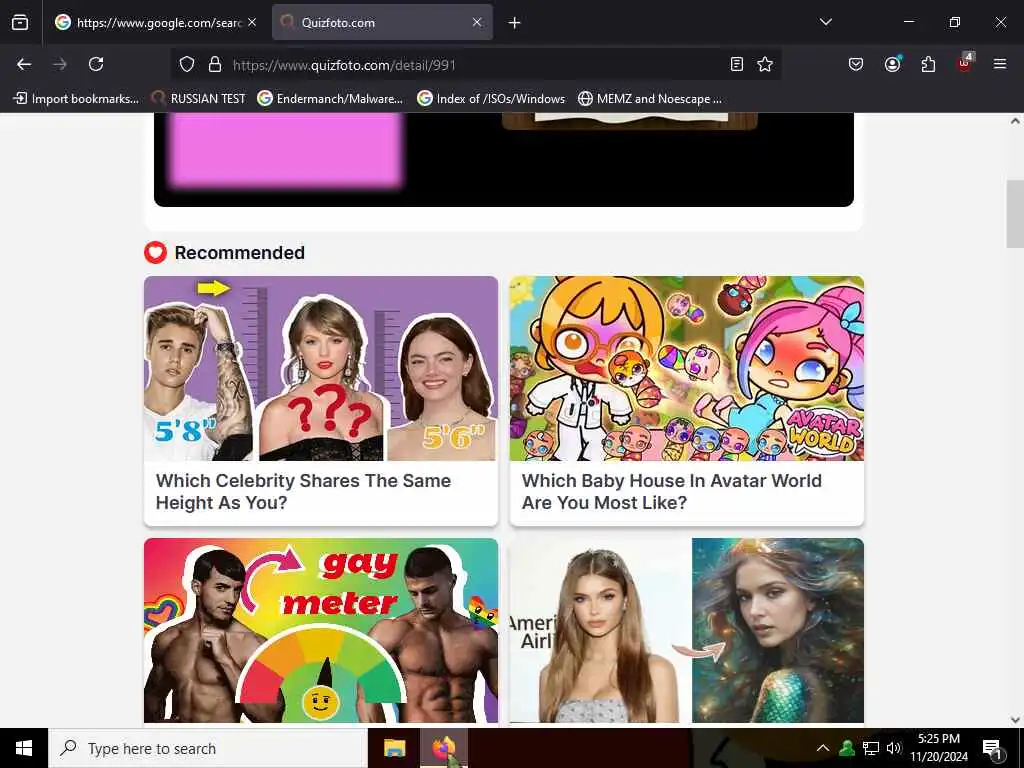This screenshot has width=1024, height=768.
Task: Open Endermanch/Malware bookmark
Action: point(330,99)
